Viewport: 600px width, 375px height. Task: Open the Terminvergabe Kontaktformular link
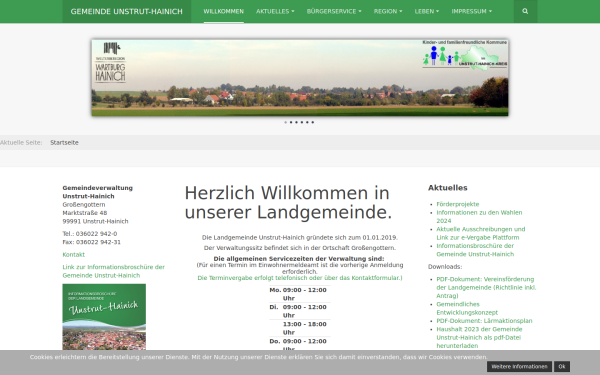click(x=300, y=278)
